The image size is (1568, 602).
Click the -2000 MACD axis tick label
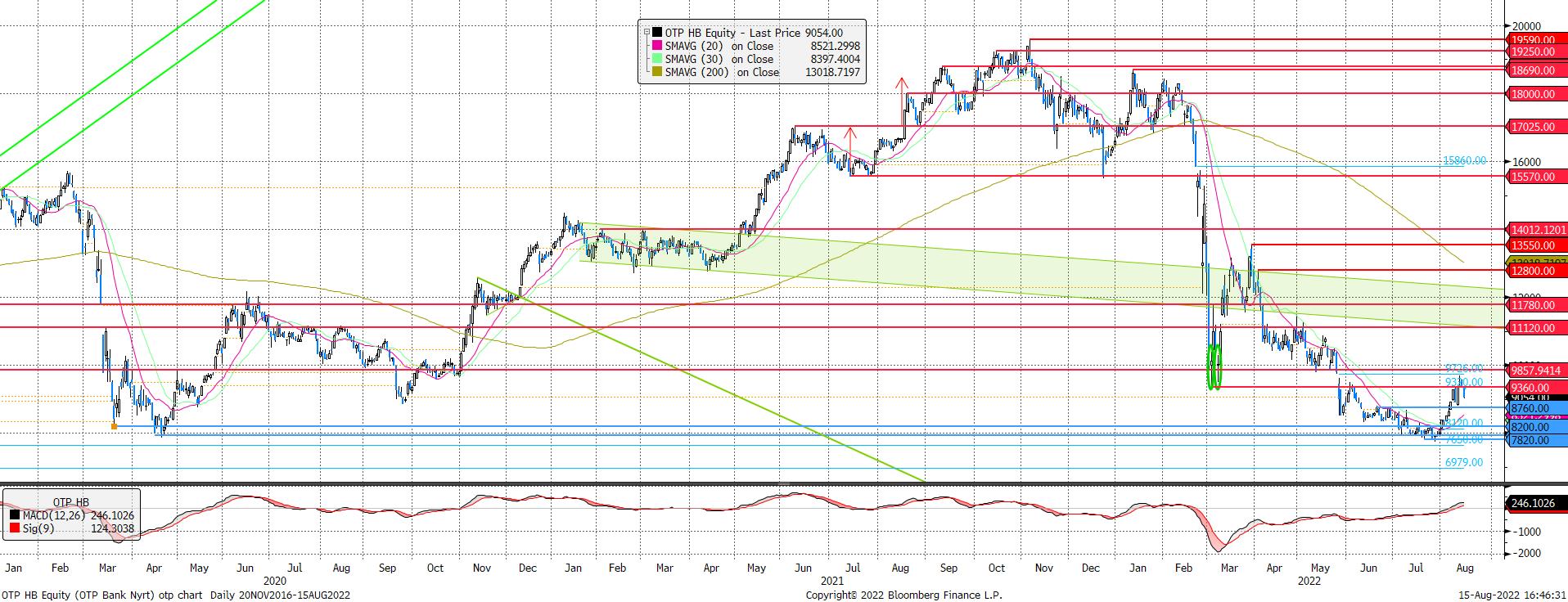tap(1527, 553)
